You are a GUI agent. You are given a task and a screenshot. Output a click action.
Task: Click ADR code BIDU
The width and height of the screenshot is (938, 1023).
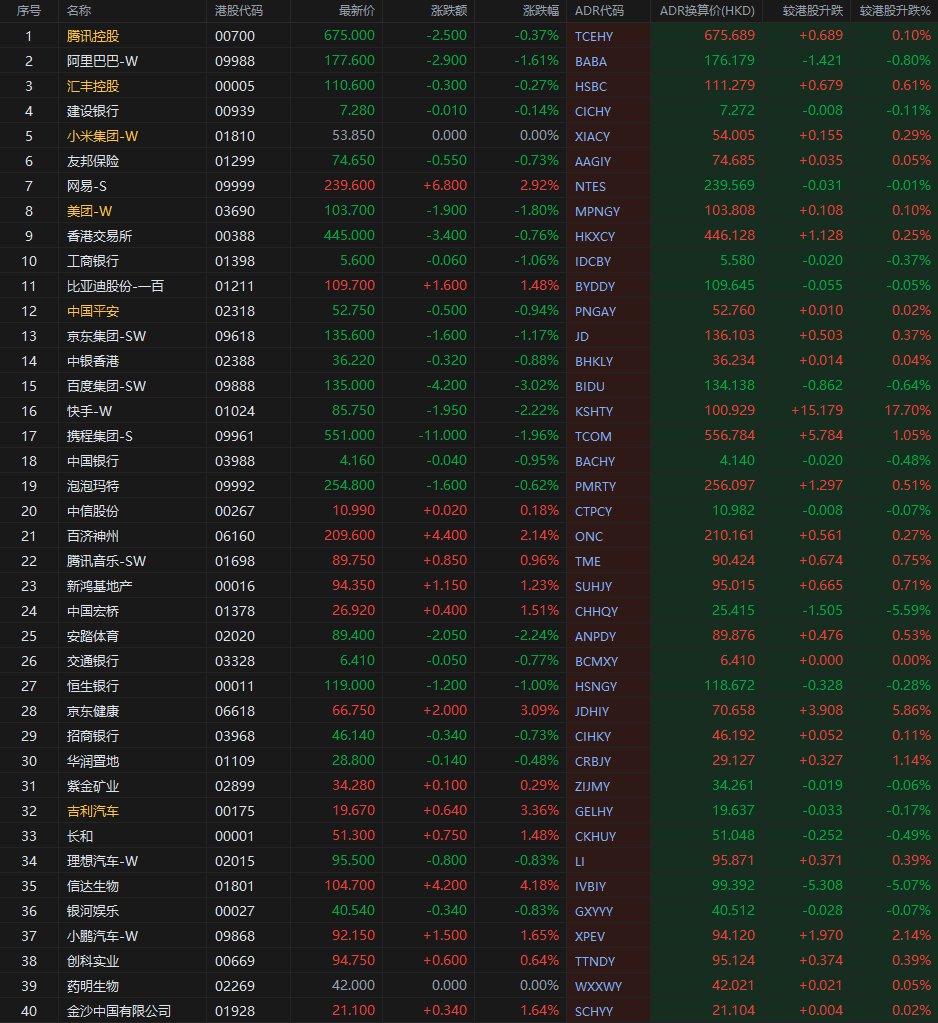pyautogui.click(x=589, y=386)
